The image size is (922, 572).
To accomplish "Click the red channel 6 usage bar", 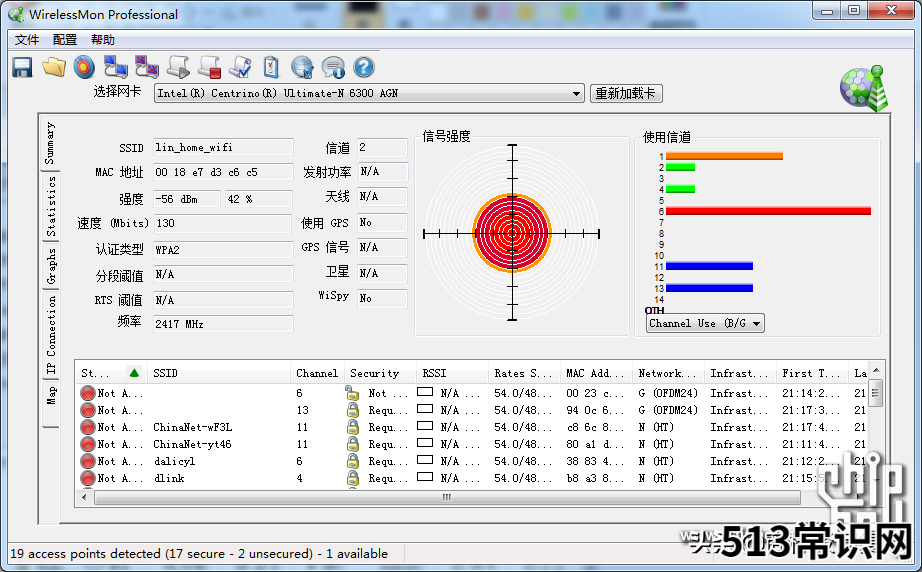I will 768,211.
